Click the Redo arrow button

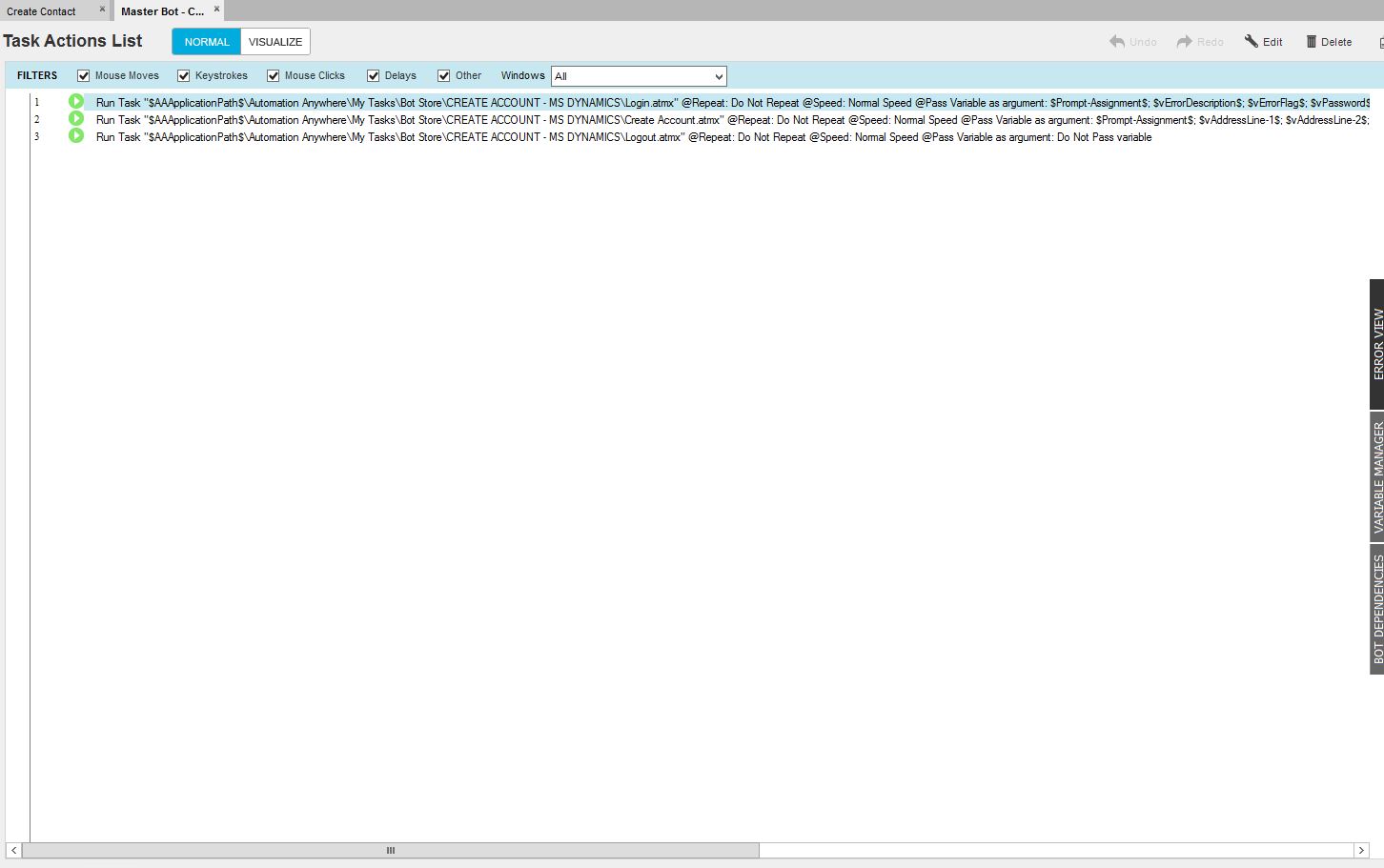pyautogui.click(x=1200, y=42)
